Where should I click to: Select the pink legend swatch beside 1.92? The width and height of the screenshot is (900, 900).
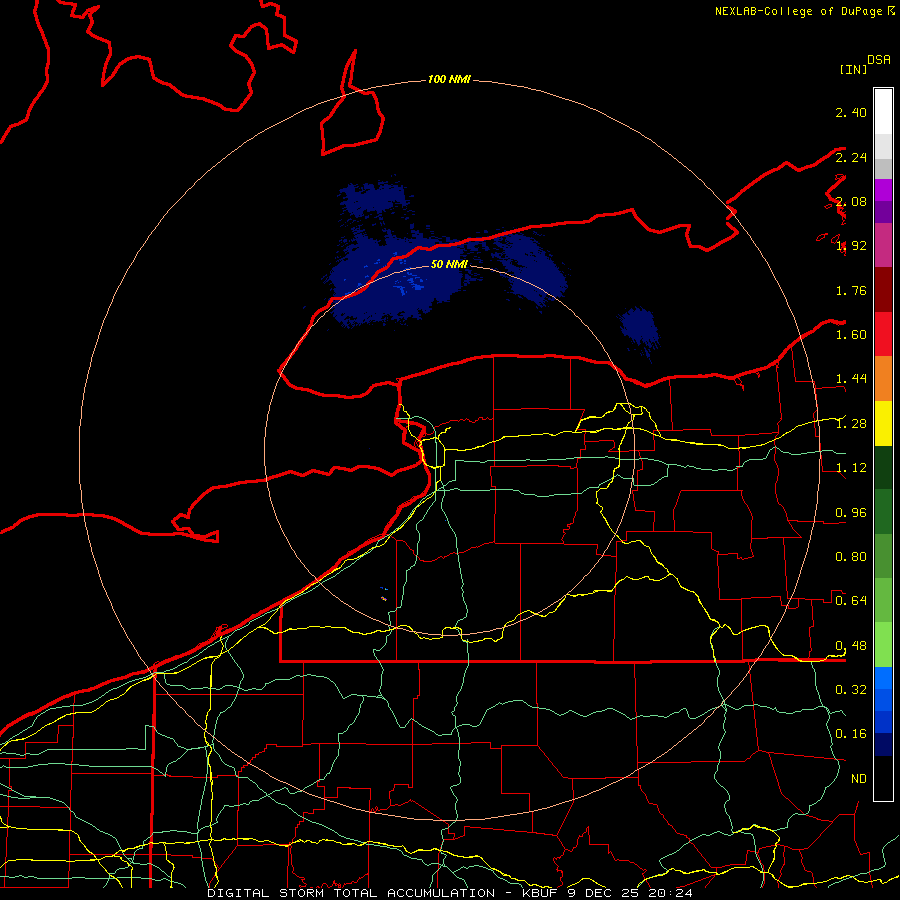[883, 245]
